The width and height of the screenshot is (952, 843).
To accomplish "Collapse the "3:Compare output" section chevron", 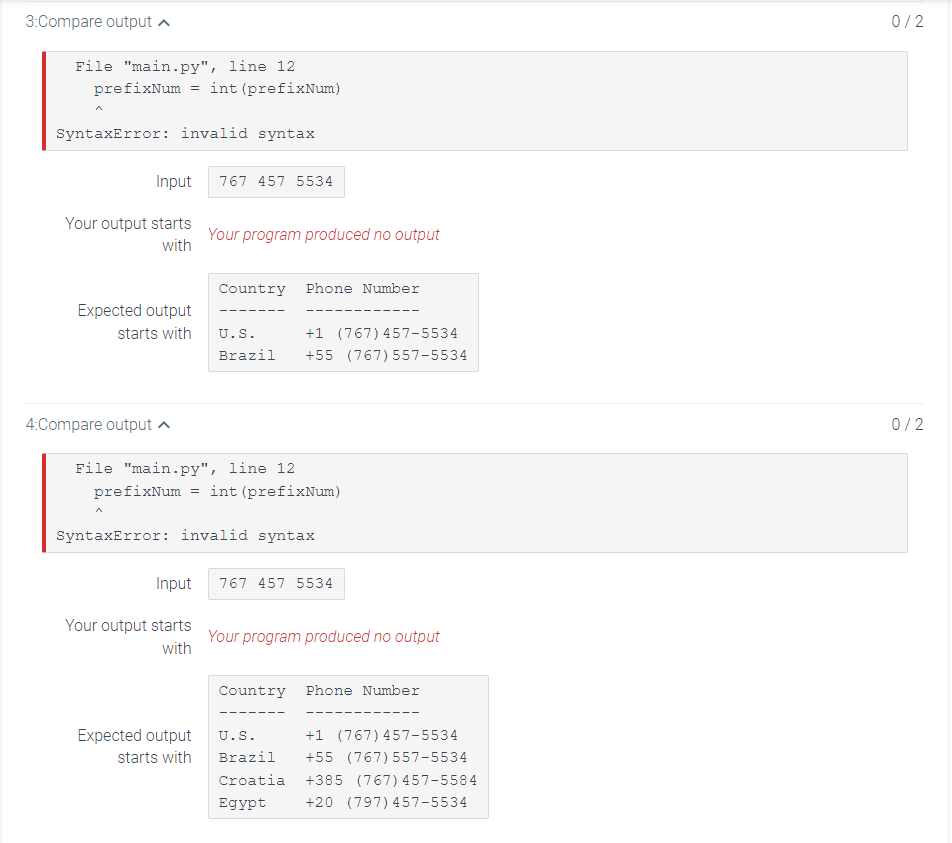I will tap(165, 21).
